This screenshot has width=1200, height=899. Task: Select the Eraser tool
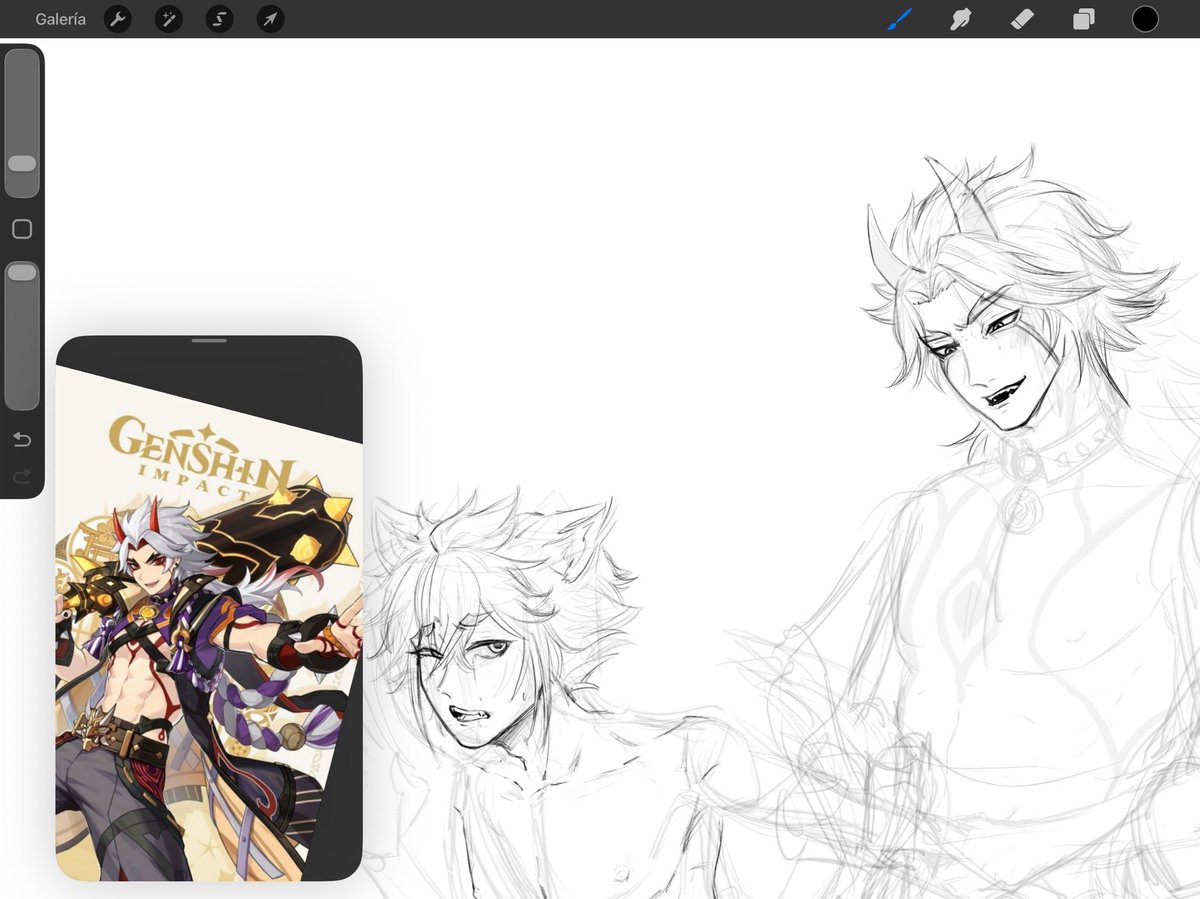point(1022,19)
